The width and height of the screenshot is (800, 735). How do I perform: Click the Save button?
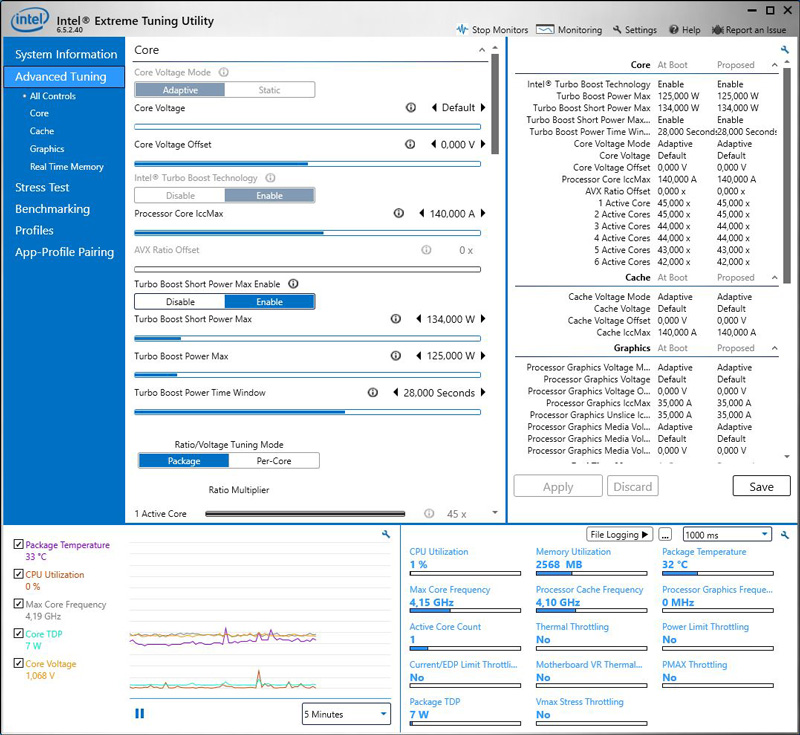761,487
